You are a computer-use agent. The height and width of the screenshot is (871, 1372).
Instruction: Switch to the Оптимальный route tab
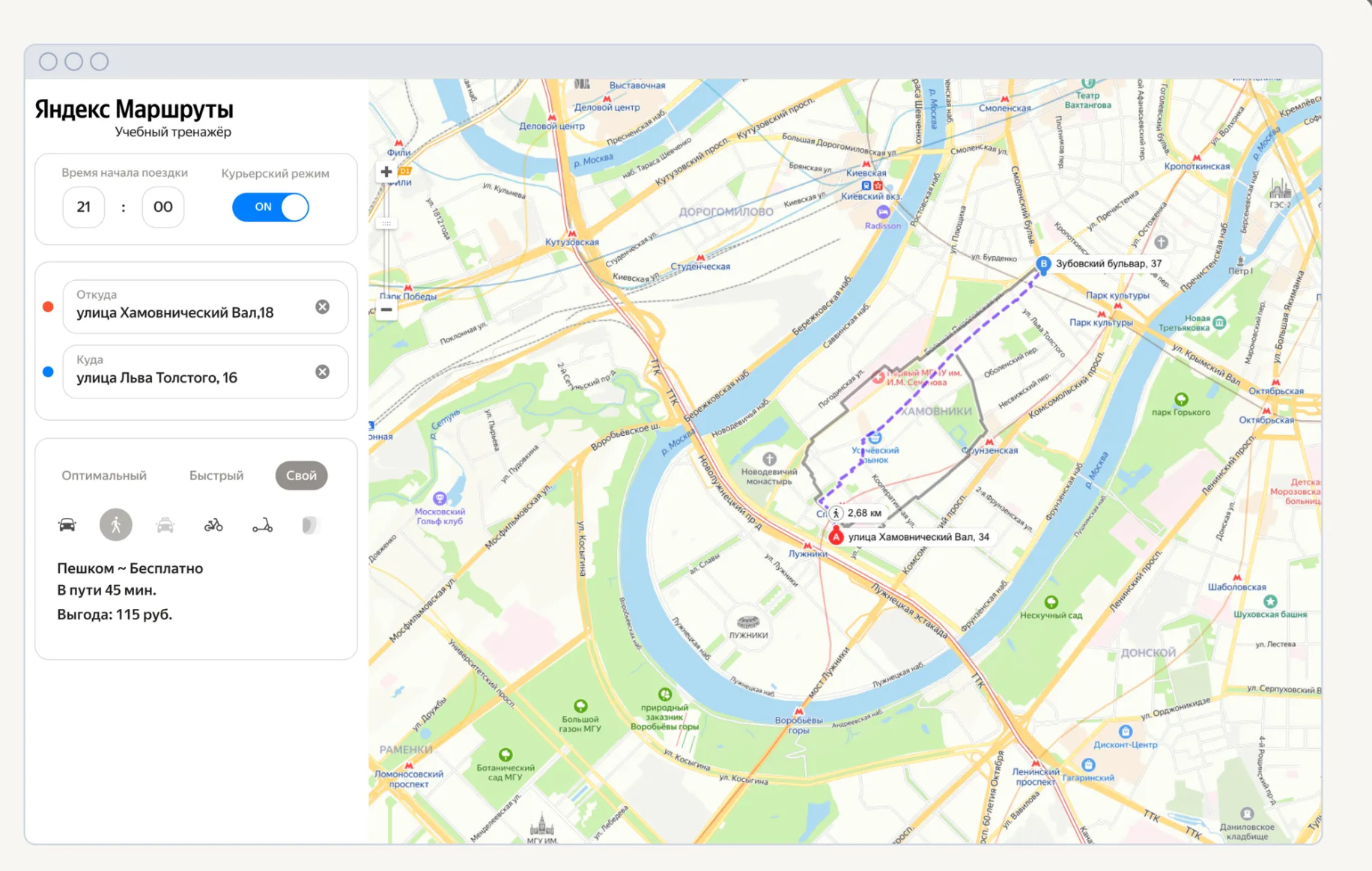point(104,476)
